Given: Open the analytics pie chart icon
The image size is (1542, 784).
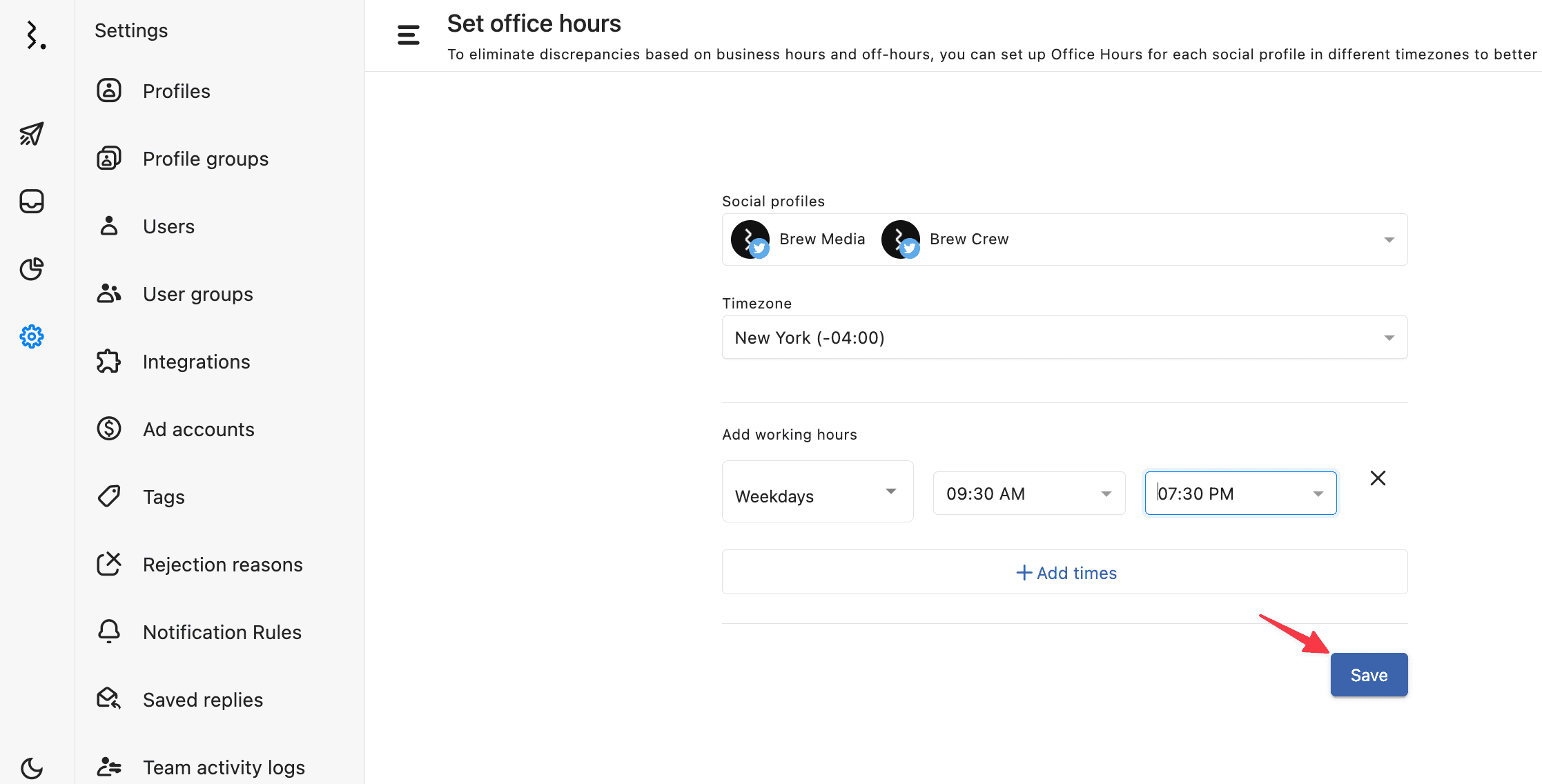Looking at the screenshot, I should 32,269.
